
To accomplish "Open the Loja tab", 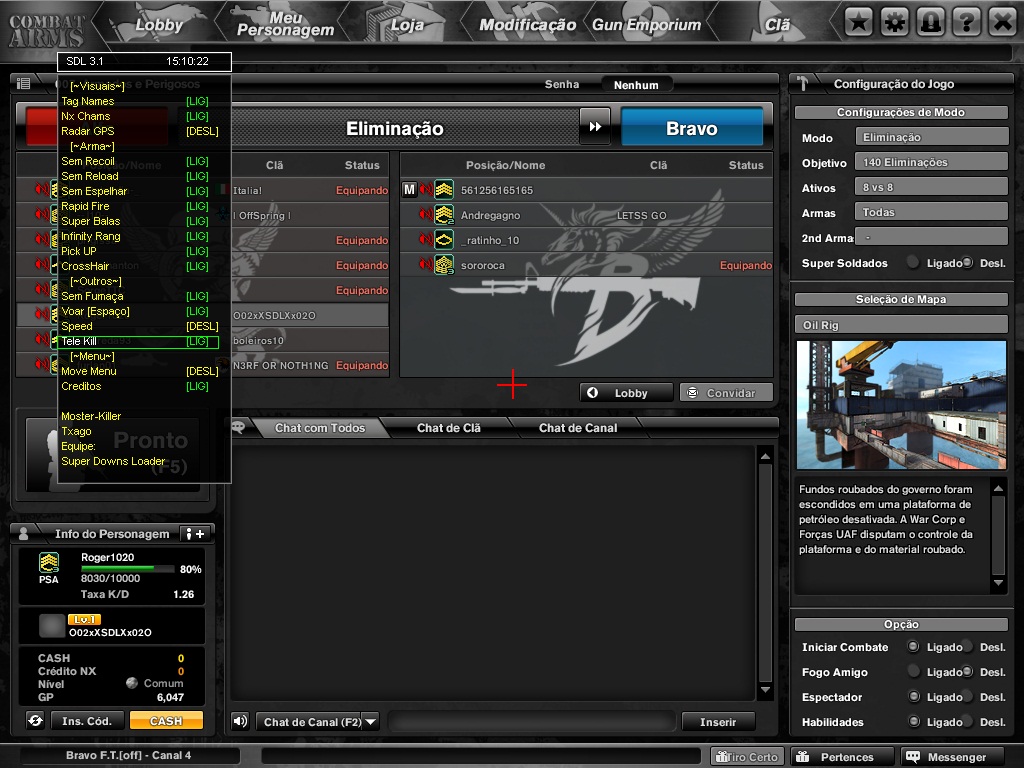I will coord(407,25).
